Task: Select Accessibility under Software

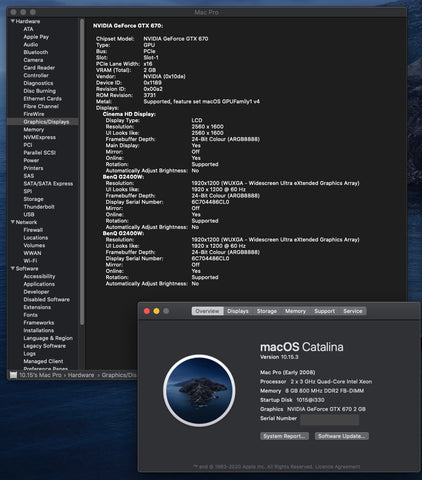Action: click(x=39, y=276)
